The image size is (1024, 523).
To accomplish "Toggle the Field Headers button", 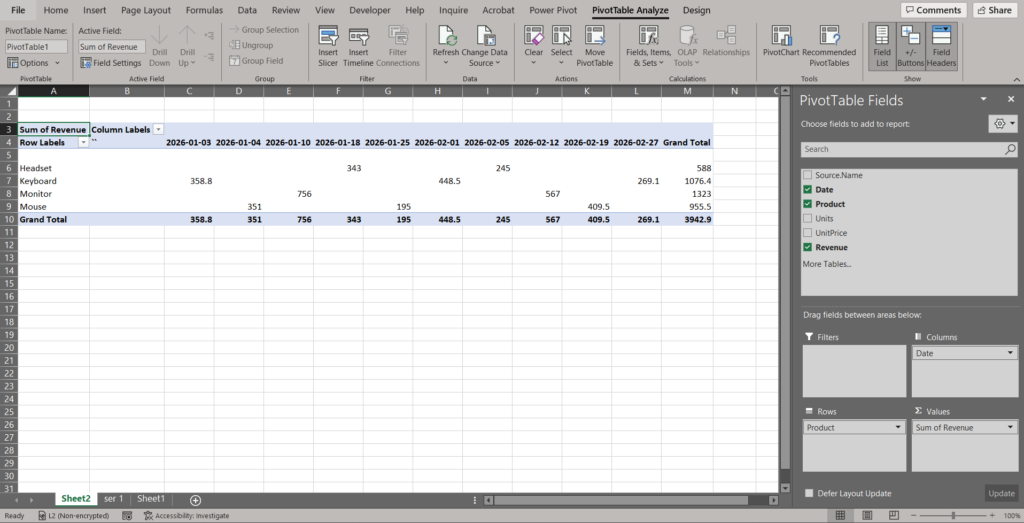I will [941, 45].
